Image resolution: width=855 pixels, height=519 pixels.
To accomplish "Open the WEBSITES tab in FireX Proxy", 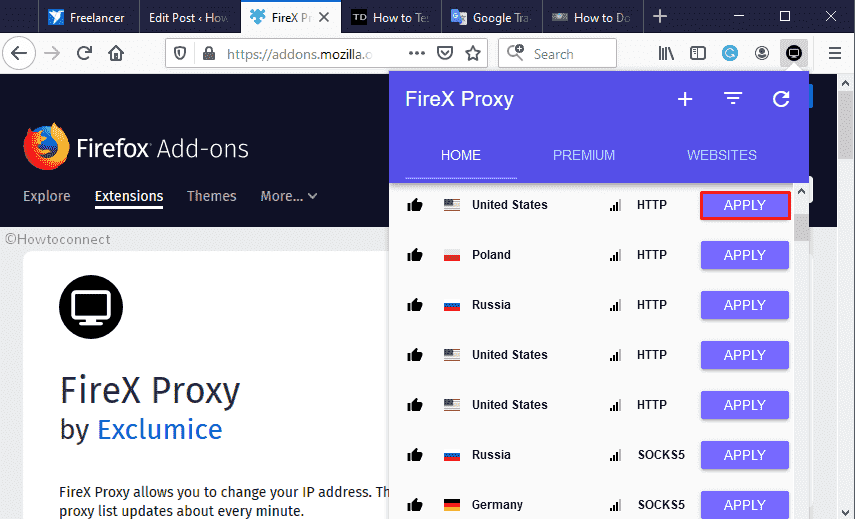I will (x=721, y=155).
